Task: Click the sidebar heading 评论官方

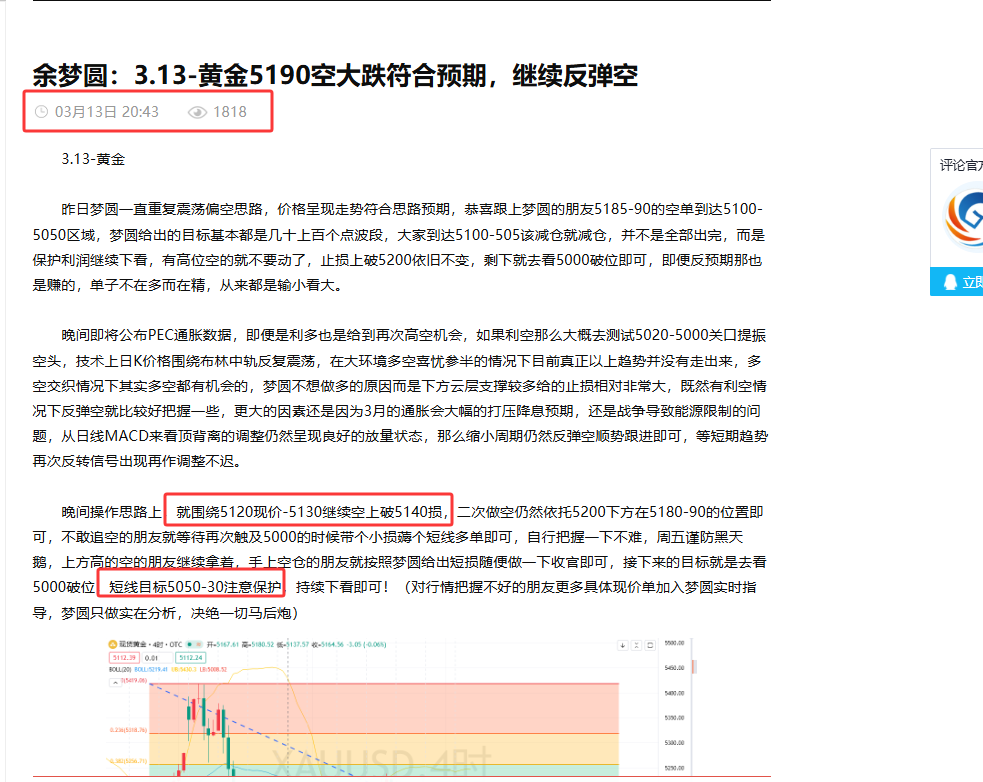Action: (x=960, y=165)
